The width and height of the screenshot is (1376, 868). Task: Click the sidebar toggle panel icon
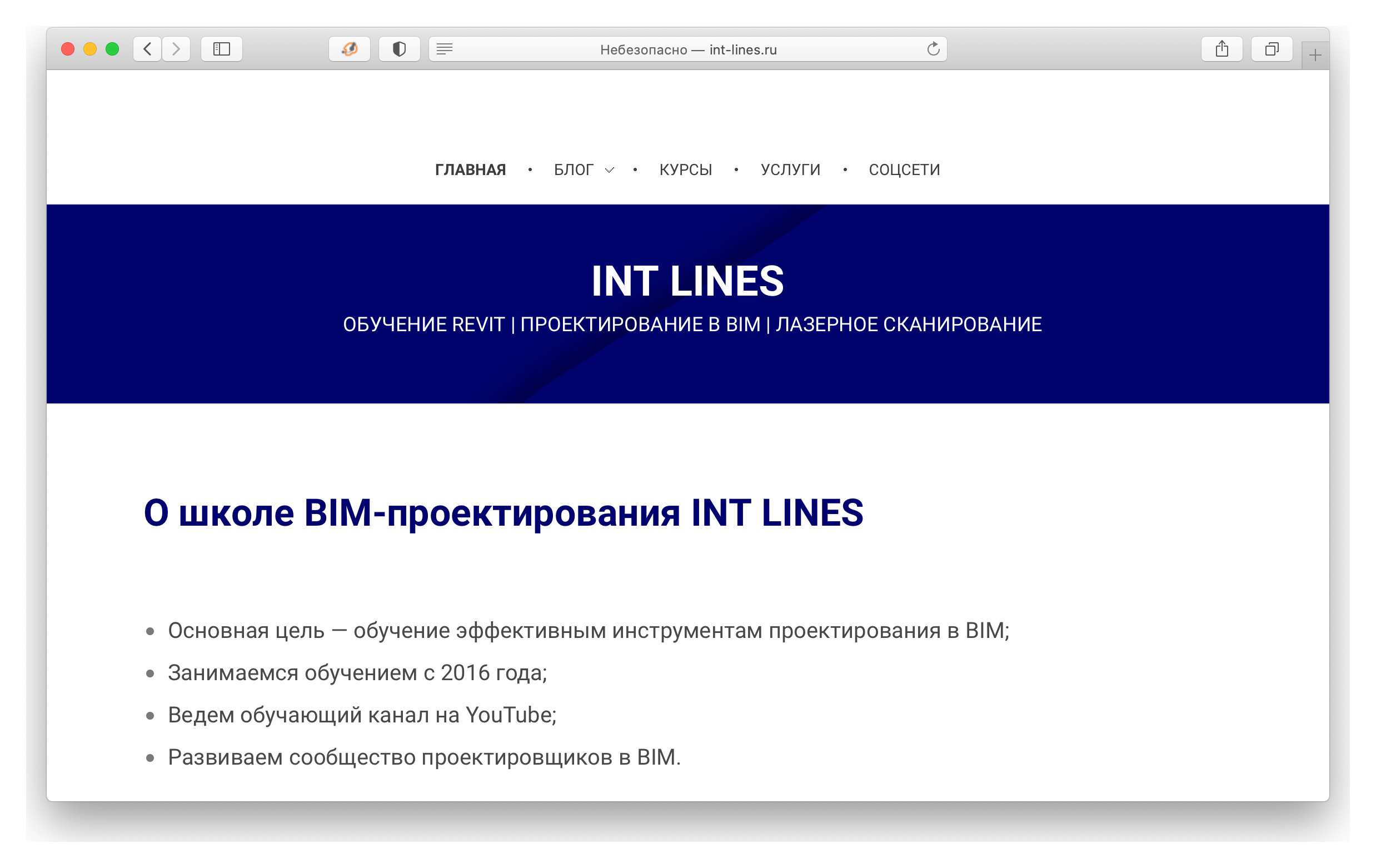pyautogui.click(x=221, y=48)
